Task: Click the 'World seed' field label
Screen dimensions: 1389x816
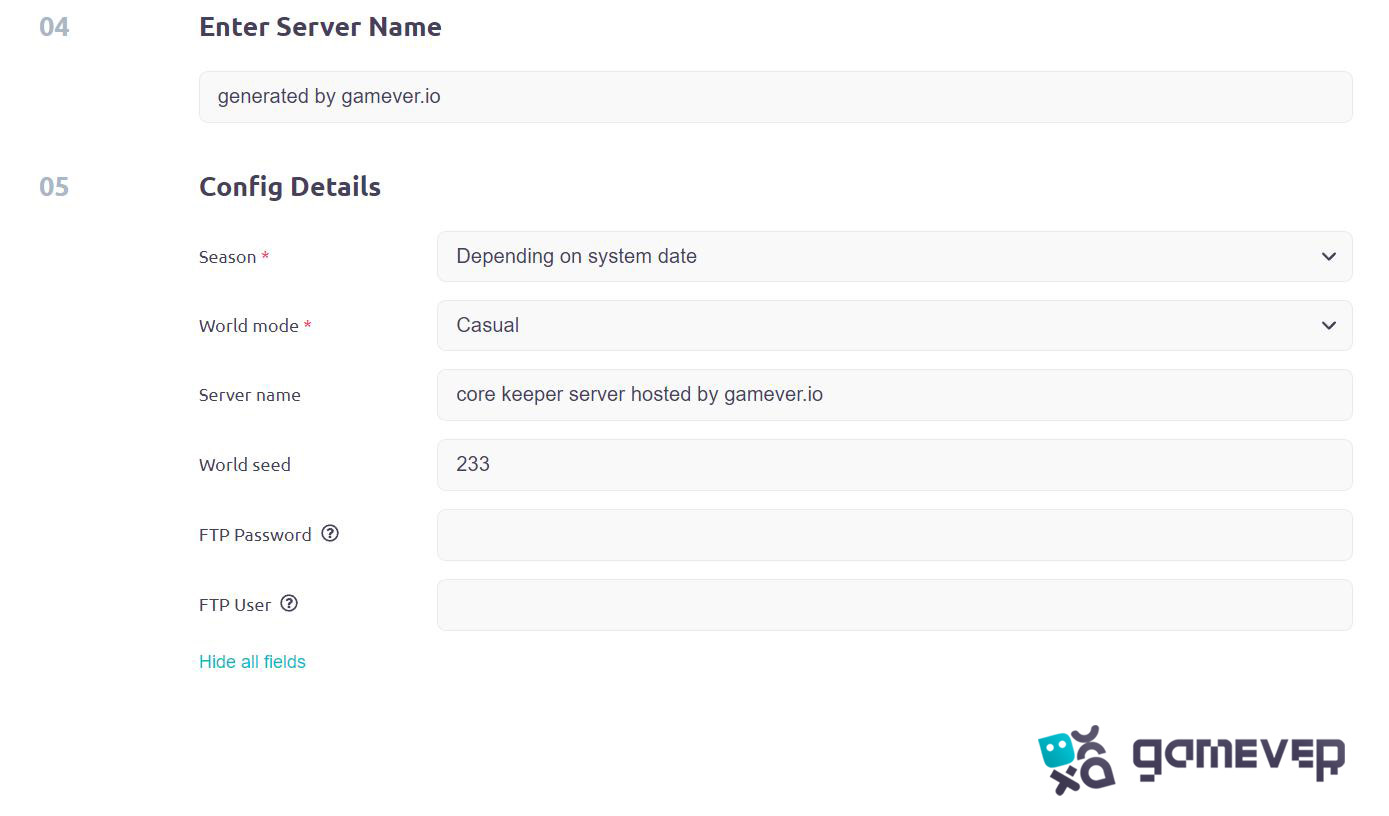Action: pyautogui.click(x=245, y=465)
